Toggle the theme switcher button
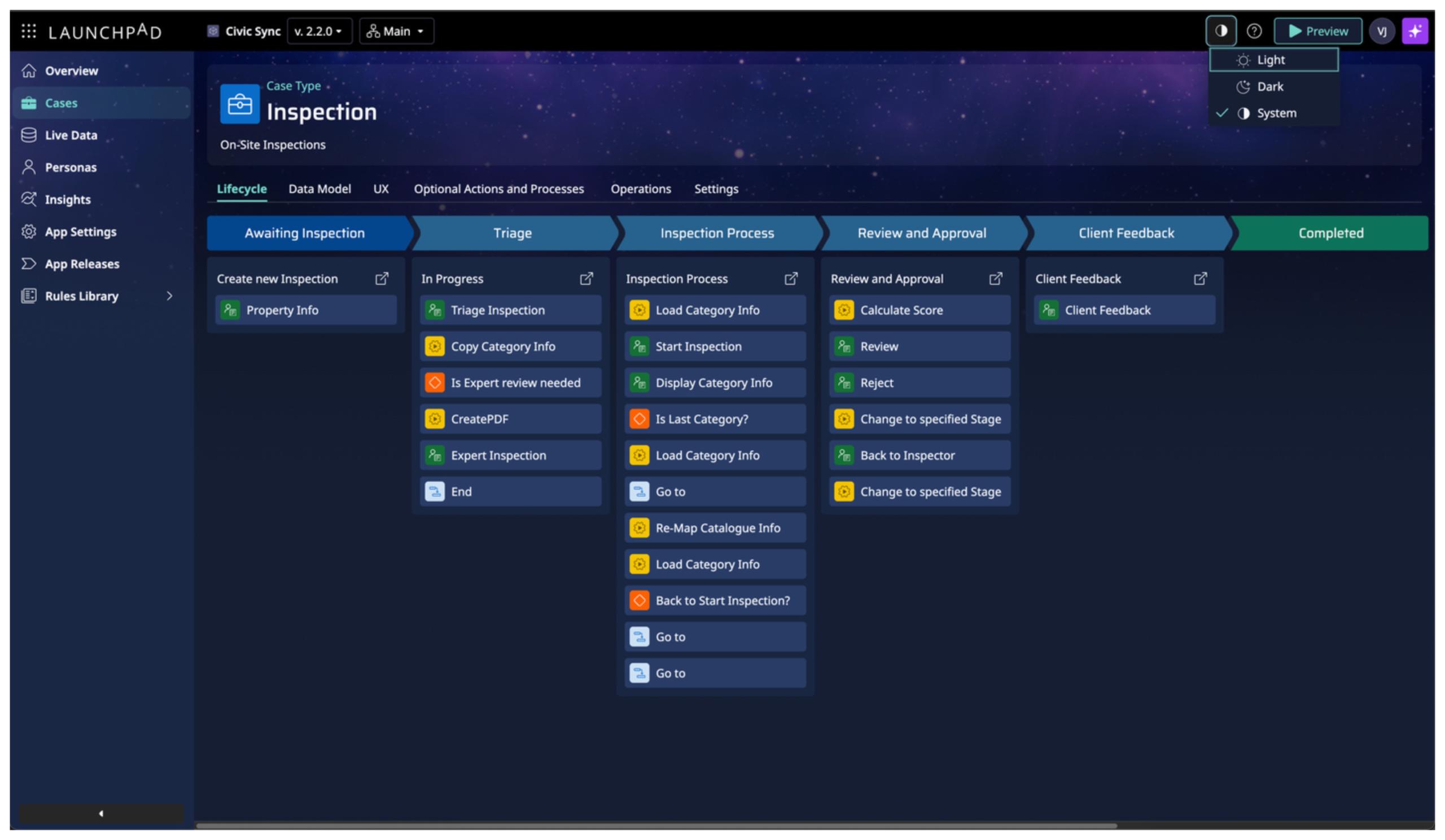 point(1221,31)
